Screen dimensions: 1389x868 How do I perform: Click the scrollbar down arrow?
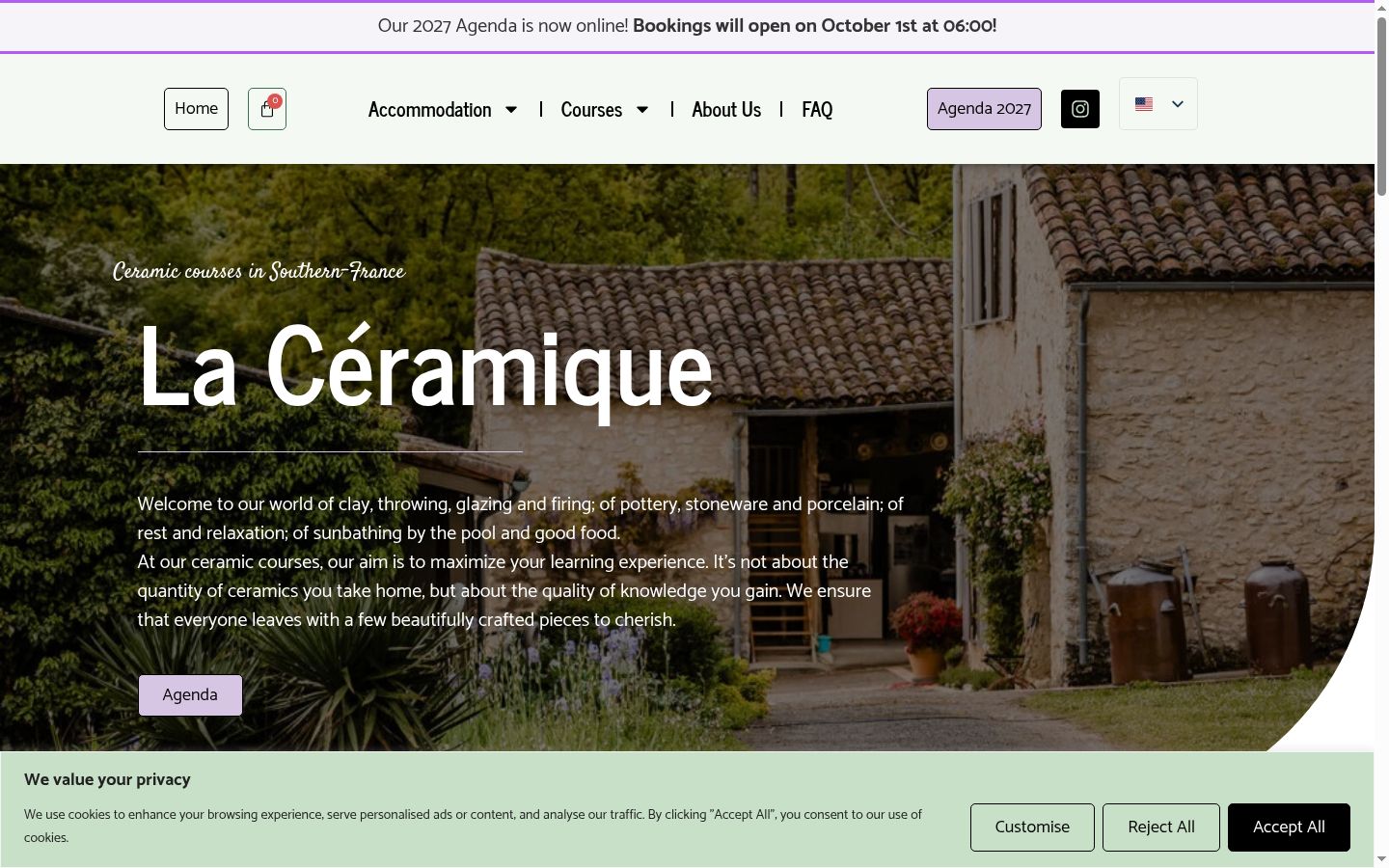coord(1381,859)
